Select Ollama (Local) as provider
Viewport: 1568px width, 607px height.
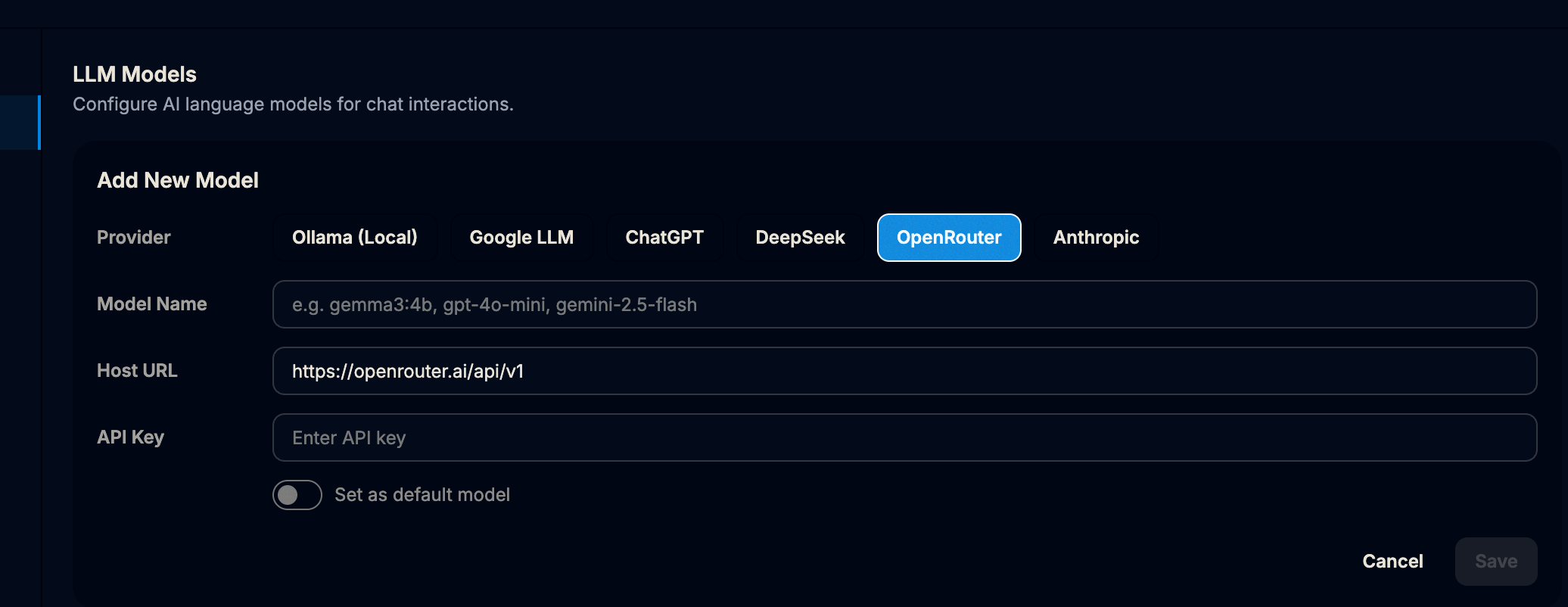pos(355,238)
